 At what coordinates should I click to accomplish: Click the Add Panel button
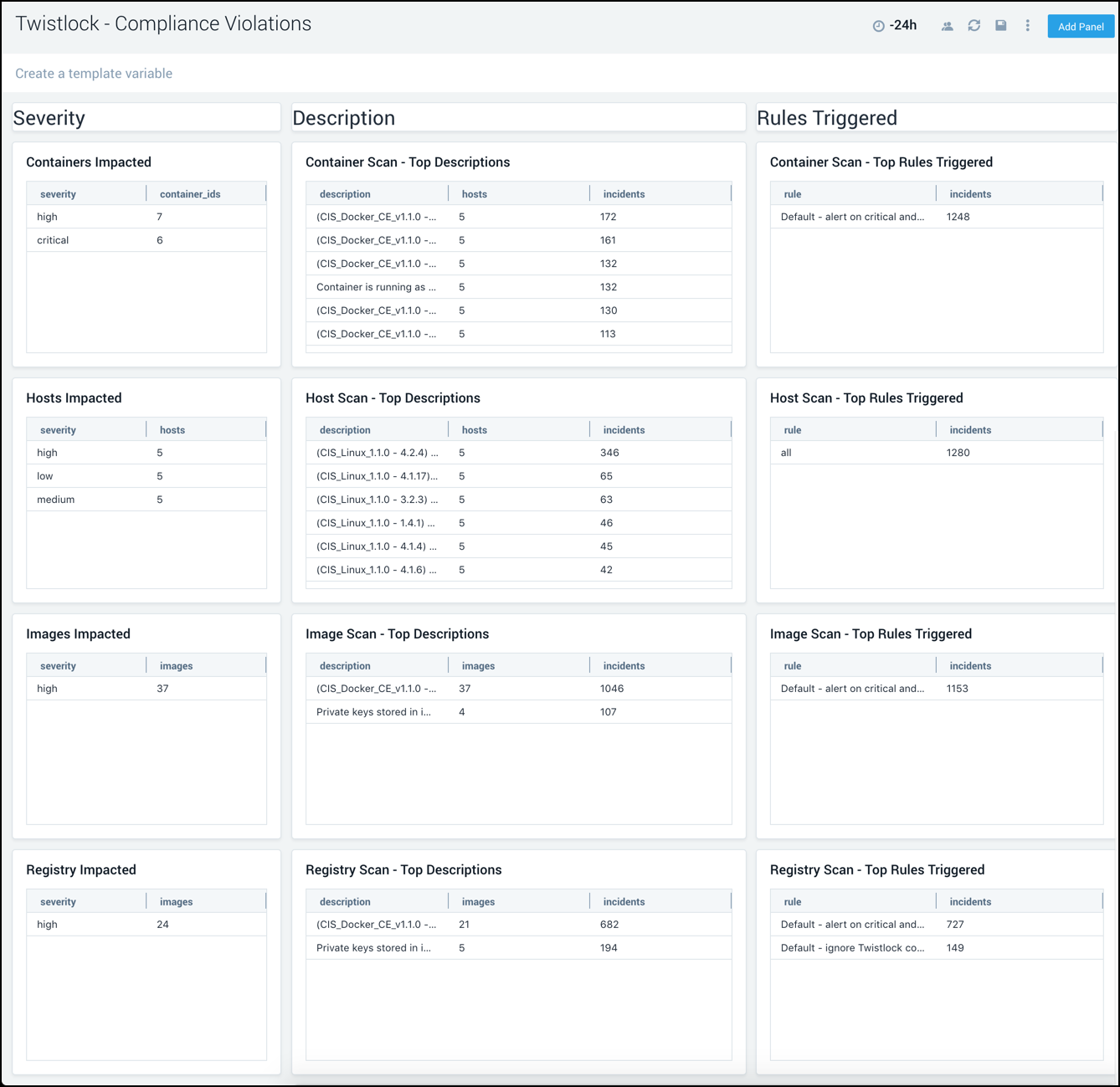point(1080,26)
